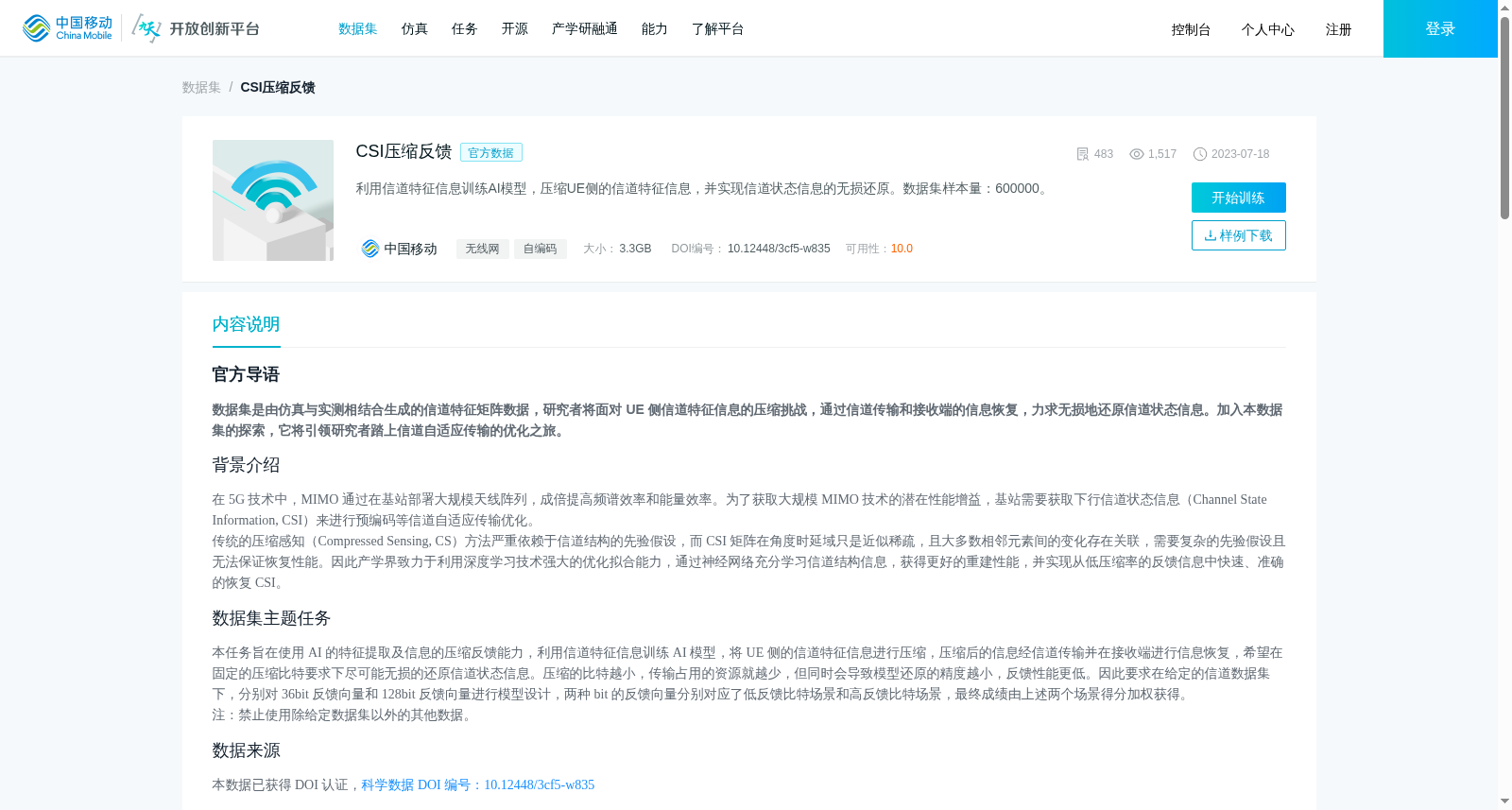Open the 科学数据 DOI 编号 link
This screenshot has height=810, width=1512.
(478, 784)
